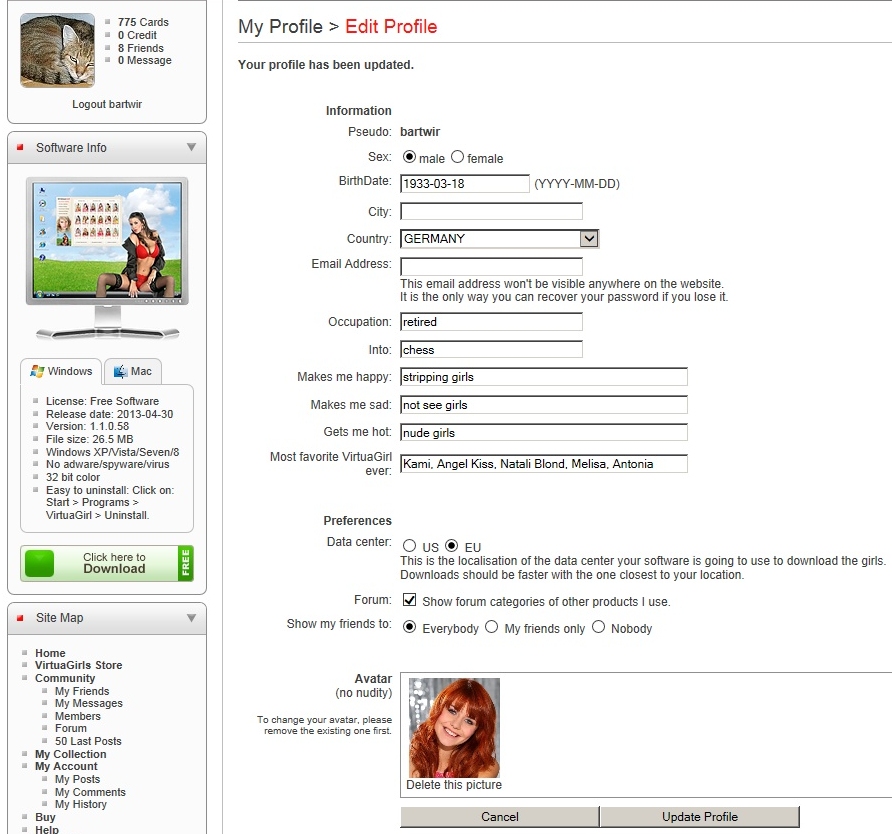Image resolution: width=892 pixels, height=834 pixels.
Task: Open the Country dropdown showing GERMANY
Action: click(x=499, y=239)
